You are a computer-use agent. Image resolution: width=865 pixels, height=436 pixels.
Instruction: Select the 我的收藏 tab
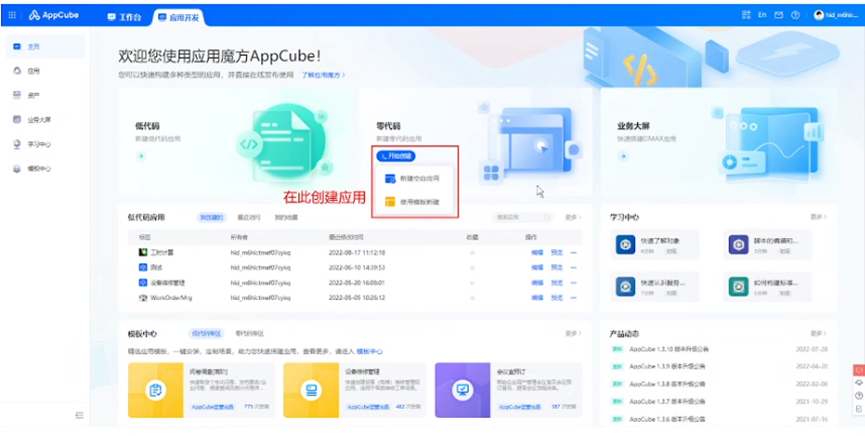click(x=286, y=217)
